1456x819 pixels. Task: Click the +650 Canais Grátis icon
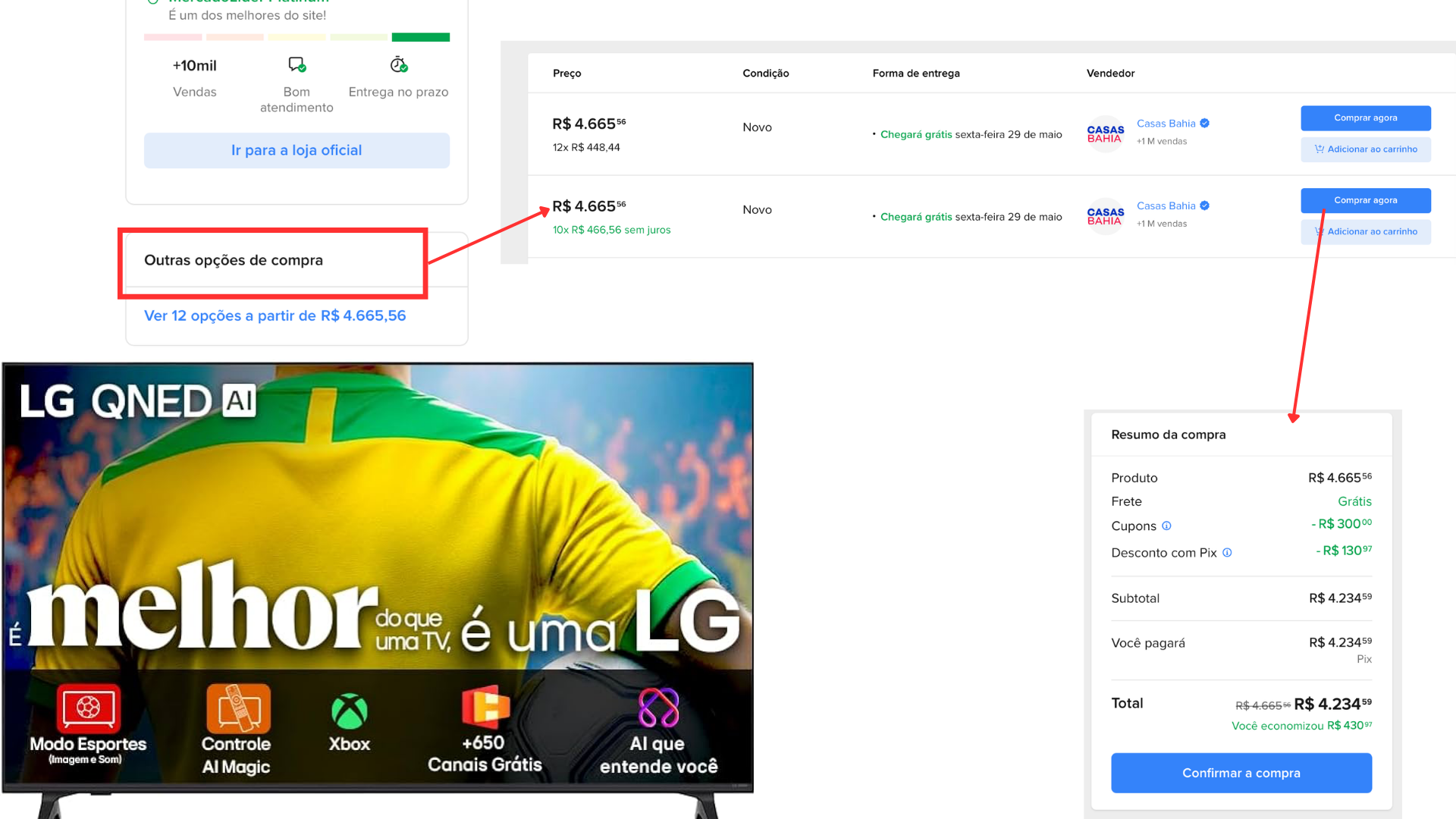click(485, 707)
